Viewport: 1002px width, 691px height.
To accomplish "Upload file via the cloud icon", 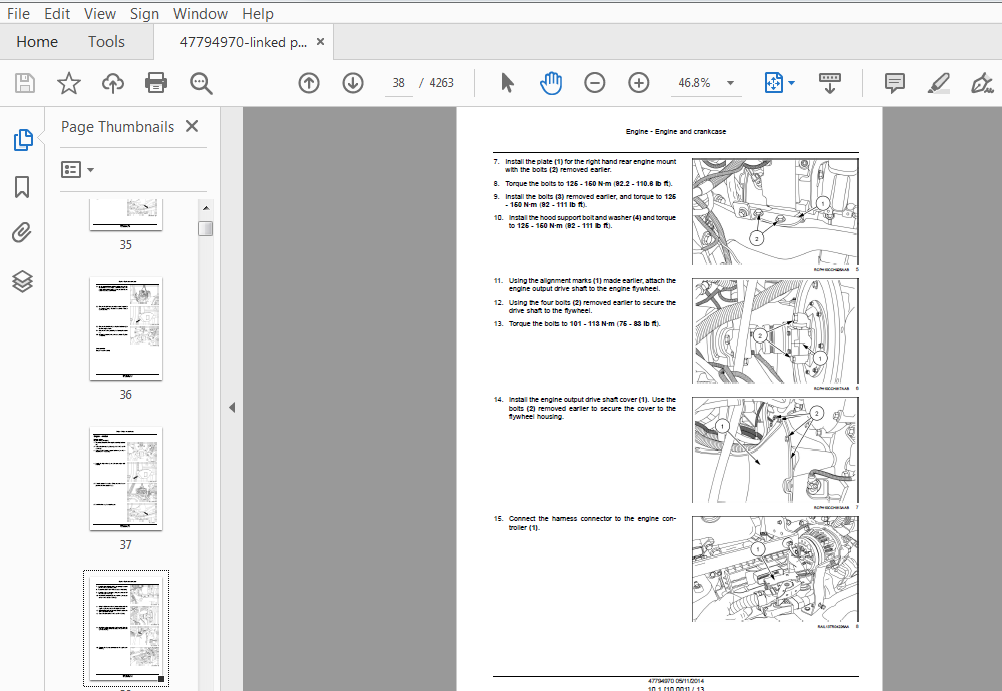I will (x=112, y=83).
